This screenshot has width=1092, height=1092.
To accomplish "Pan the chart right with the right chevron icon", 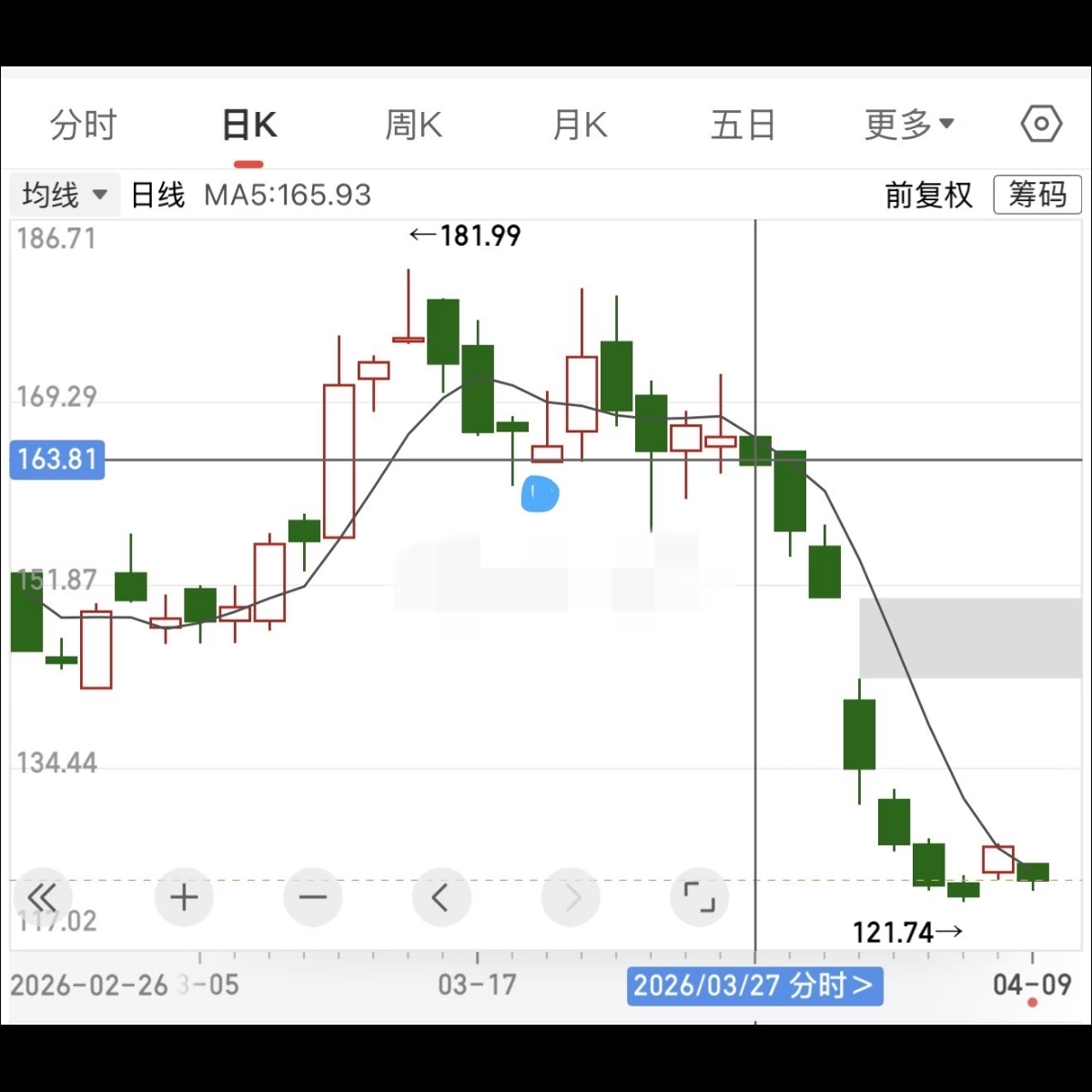I will (571, 896).
